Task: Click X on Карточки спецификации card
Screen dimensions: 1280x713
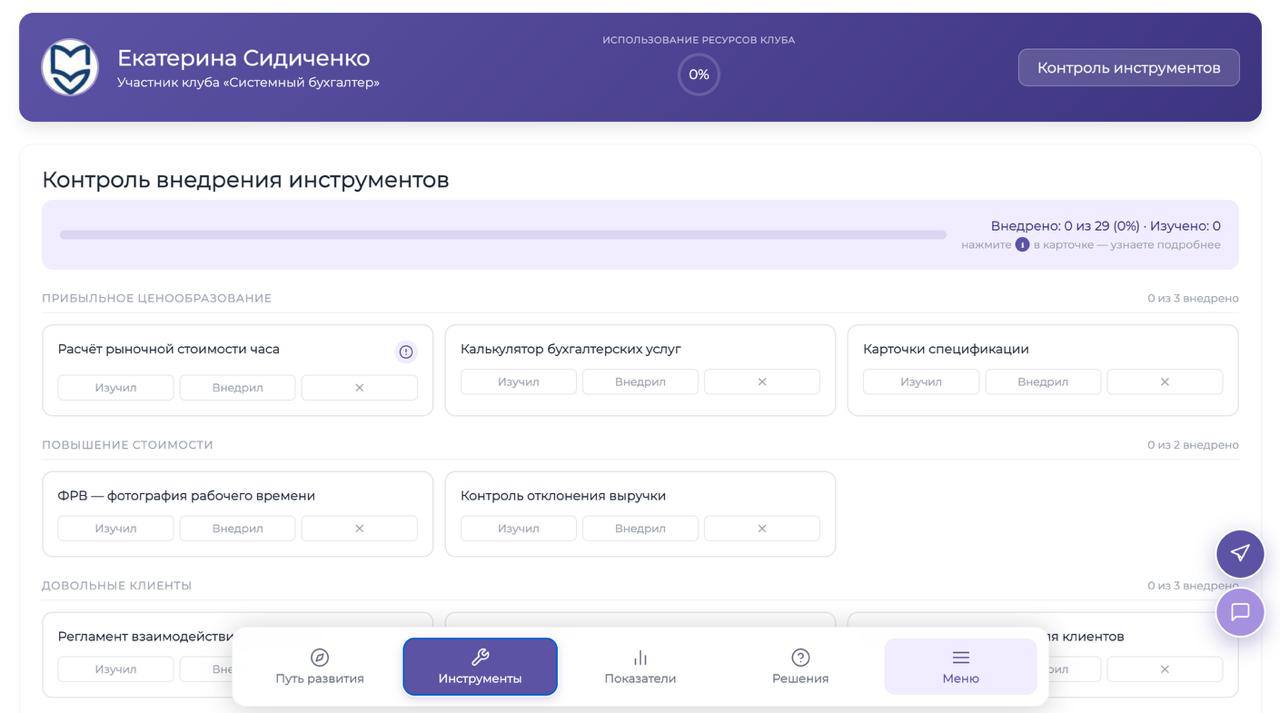Action: click(1164, 382)
